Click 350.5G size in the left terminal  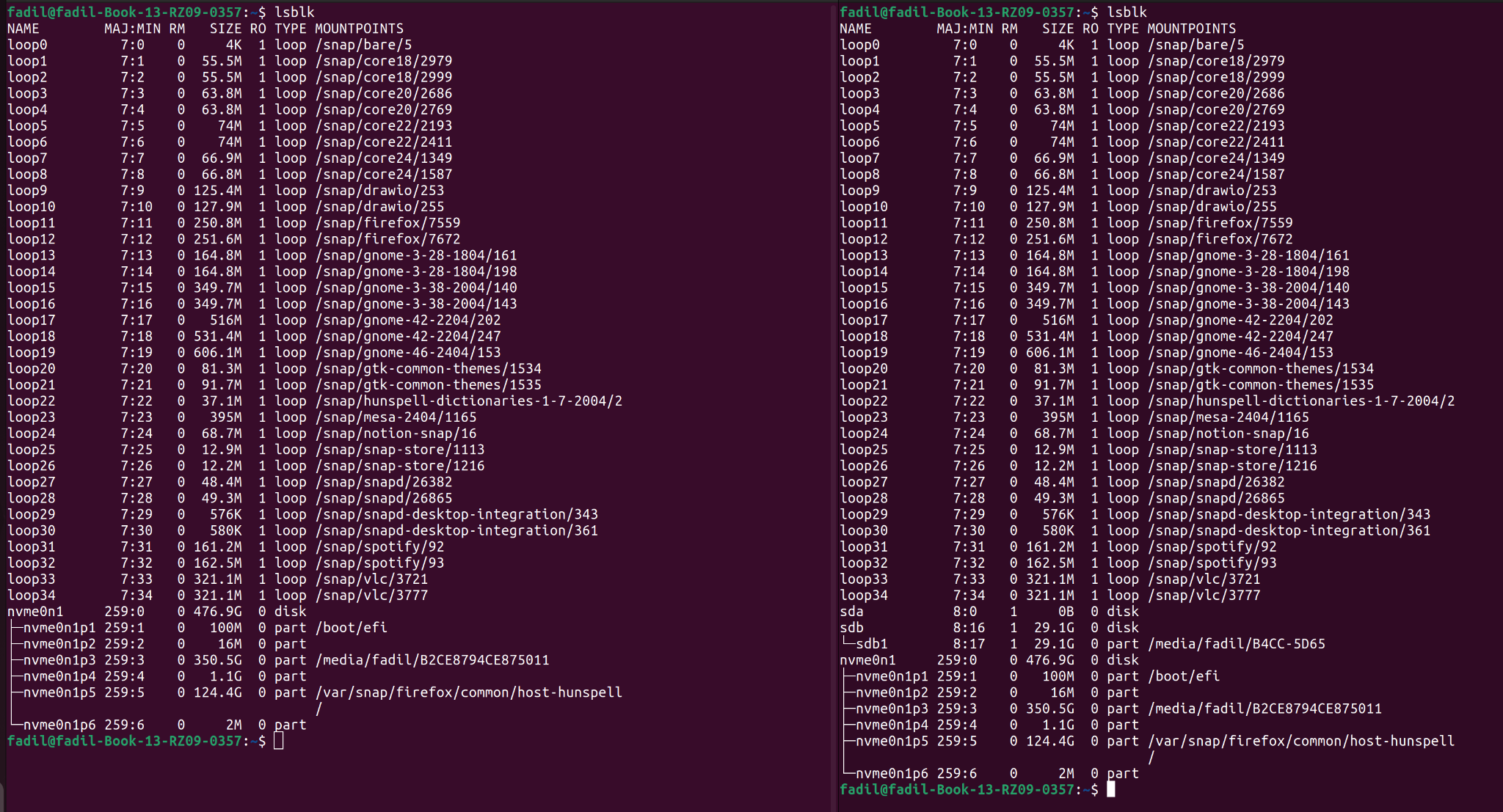pos(218,660)
